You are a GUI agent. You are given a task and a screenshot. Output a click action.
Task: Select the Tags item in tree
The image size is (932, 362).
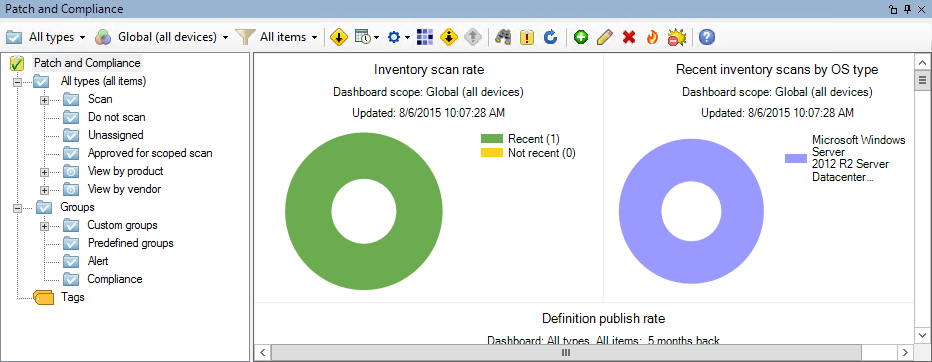click(73, 297)
